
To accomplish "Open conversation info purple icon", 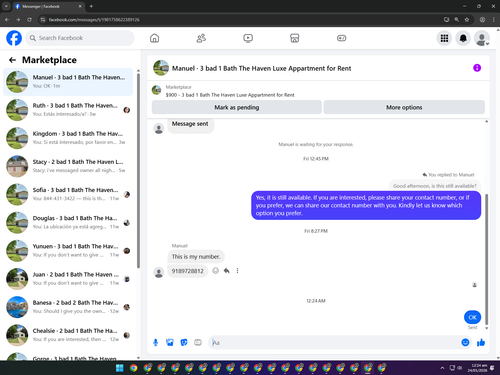I will (x=477, y=68).
